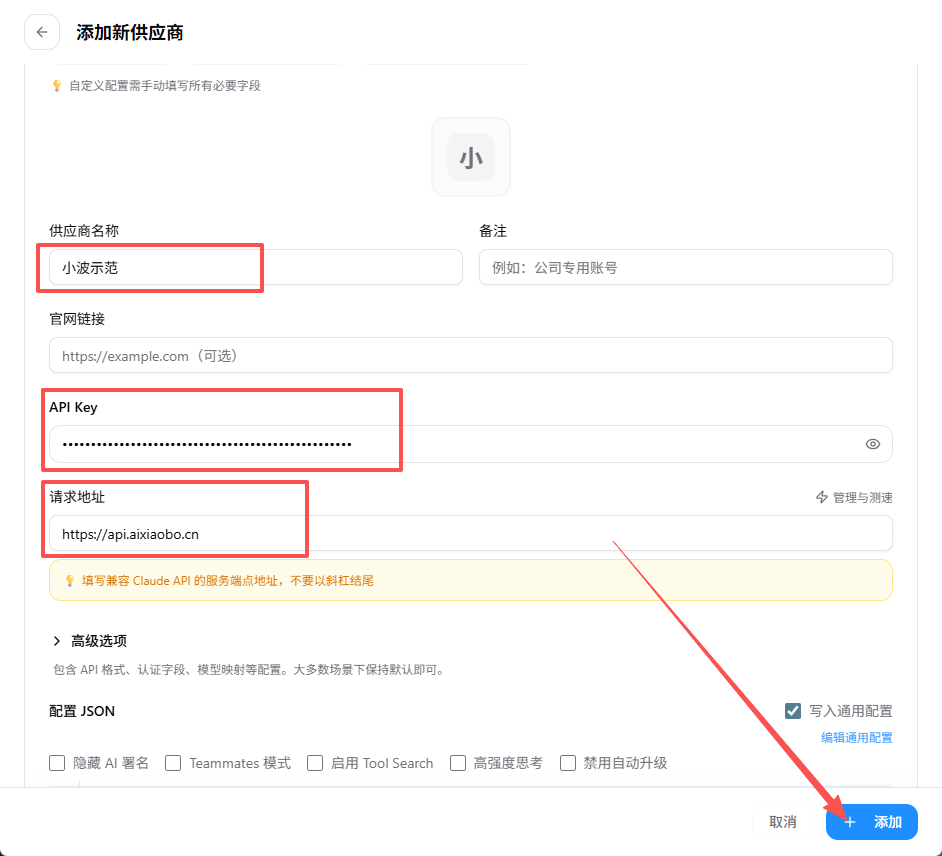The image size is (942, 856).
Task: Click the lightning icon beside 管理与测速
Action: pyautogui.click(x=822, y=497)
